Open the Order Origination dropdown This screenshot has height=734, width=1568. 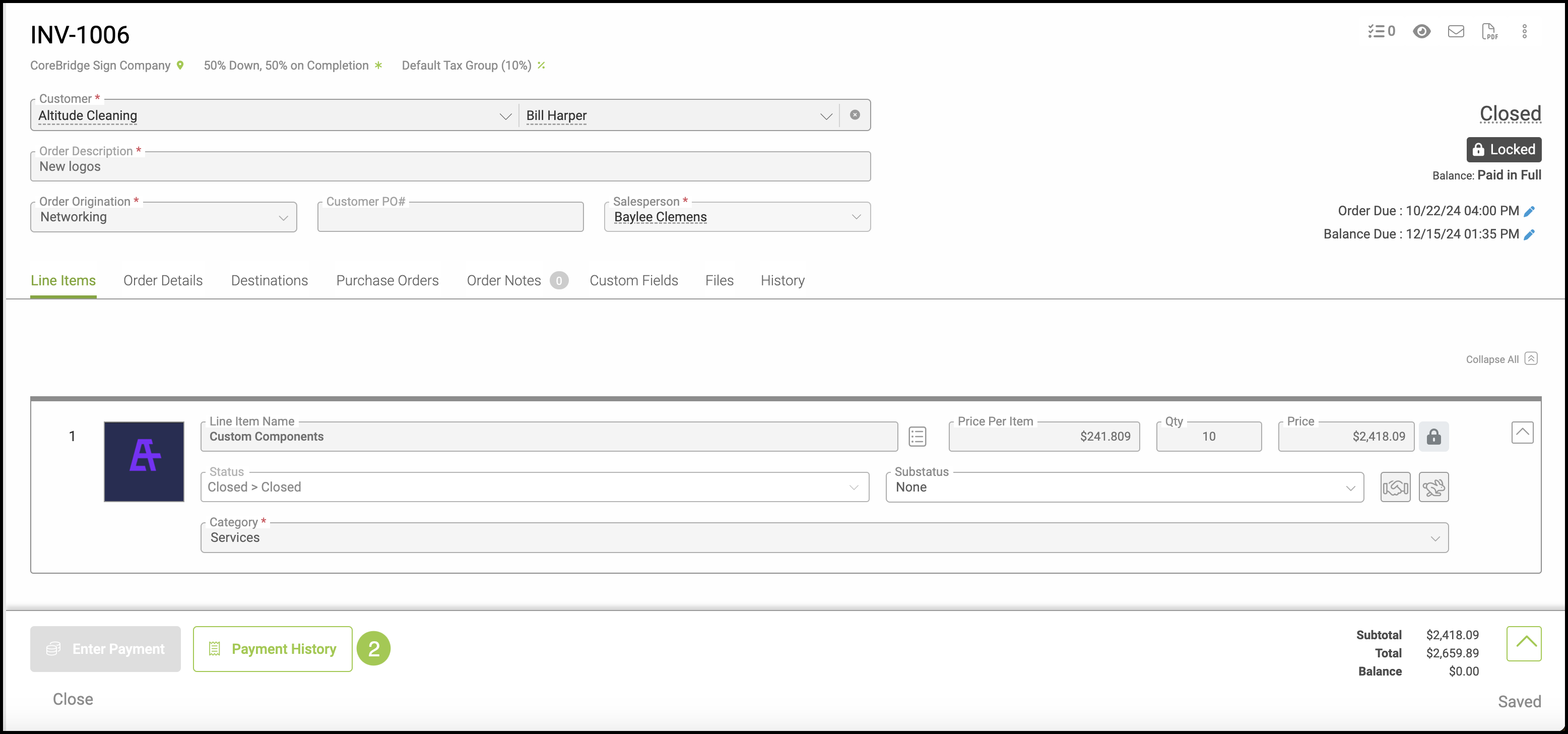[x=163, y=217]
